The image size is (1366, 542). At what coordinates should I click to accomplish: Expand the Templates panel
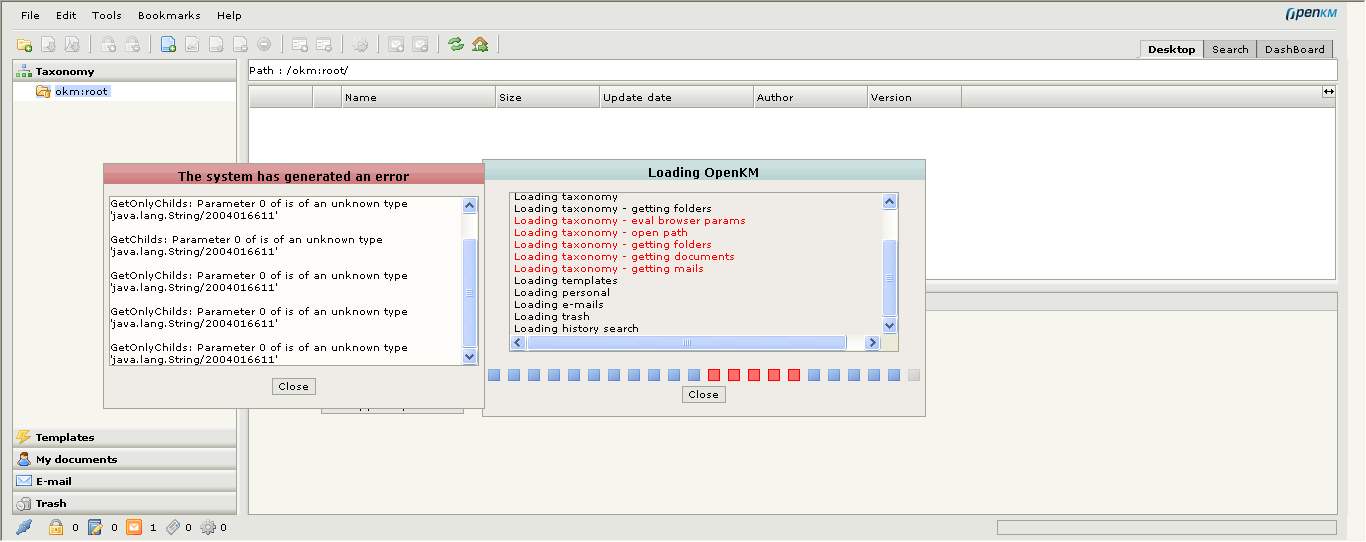[125, 437]
